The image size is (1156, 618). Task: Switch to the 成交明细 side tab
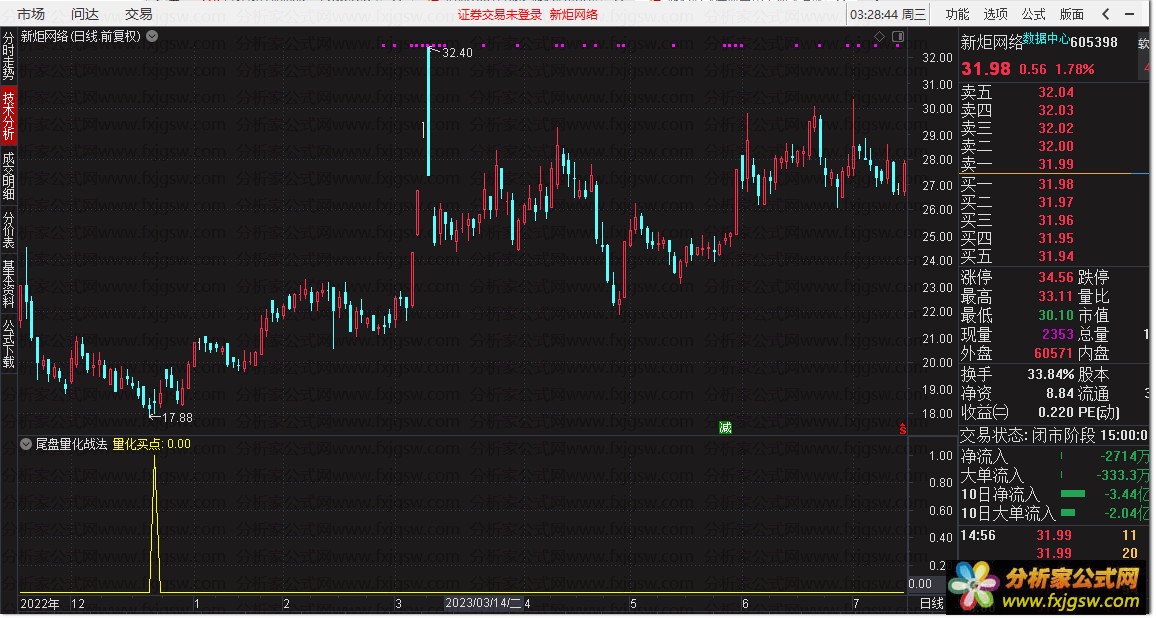click(x=8, y=176)
